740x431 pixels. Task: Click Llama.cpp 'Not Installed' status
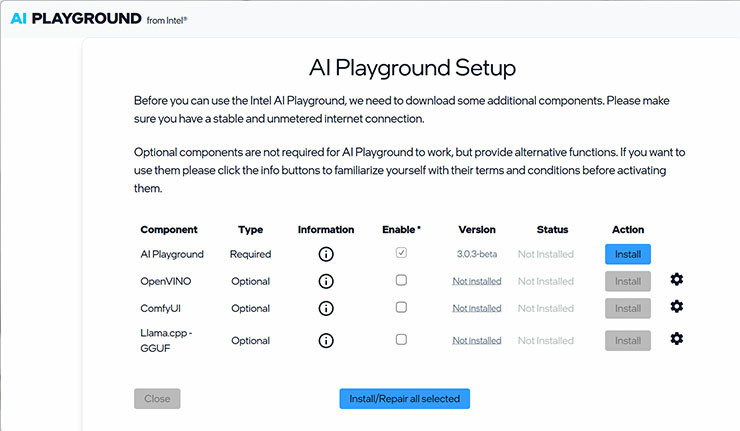[546, 340]
